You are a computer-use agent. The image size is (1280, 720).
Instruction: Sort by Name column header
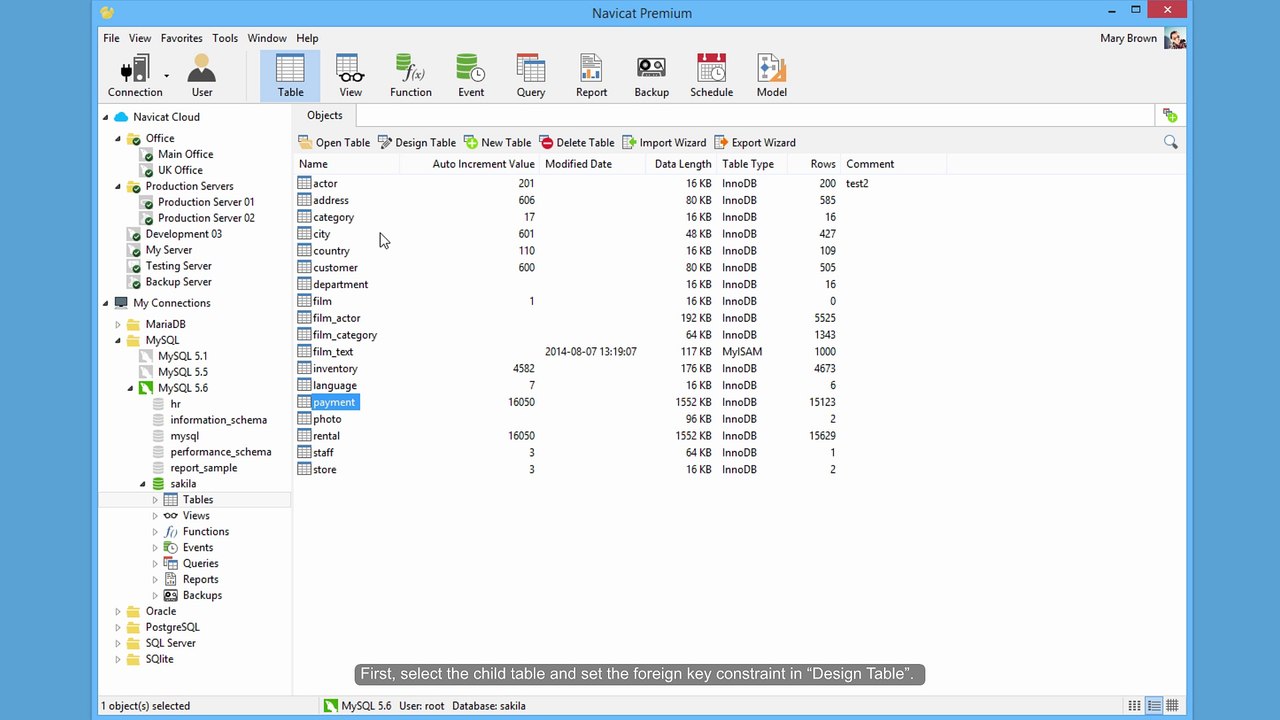pyautogui.click(x=346, y=164)
